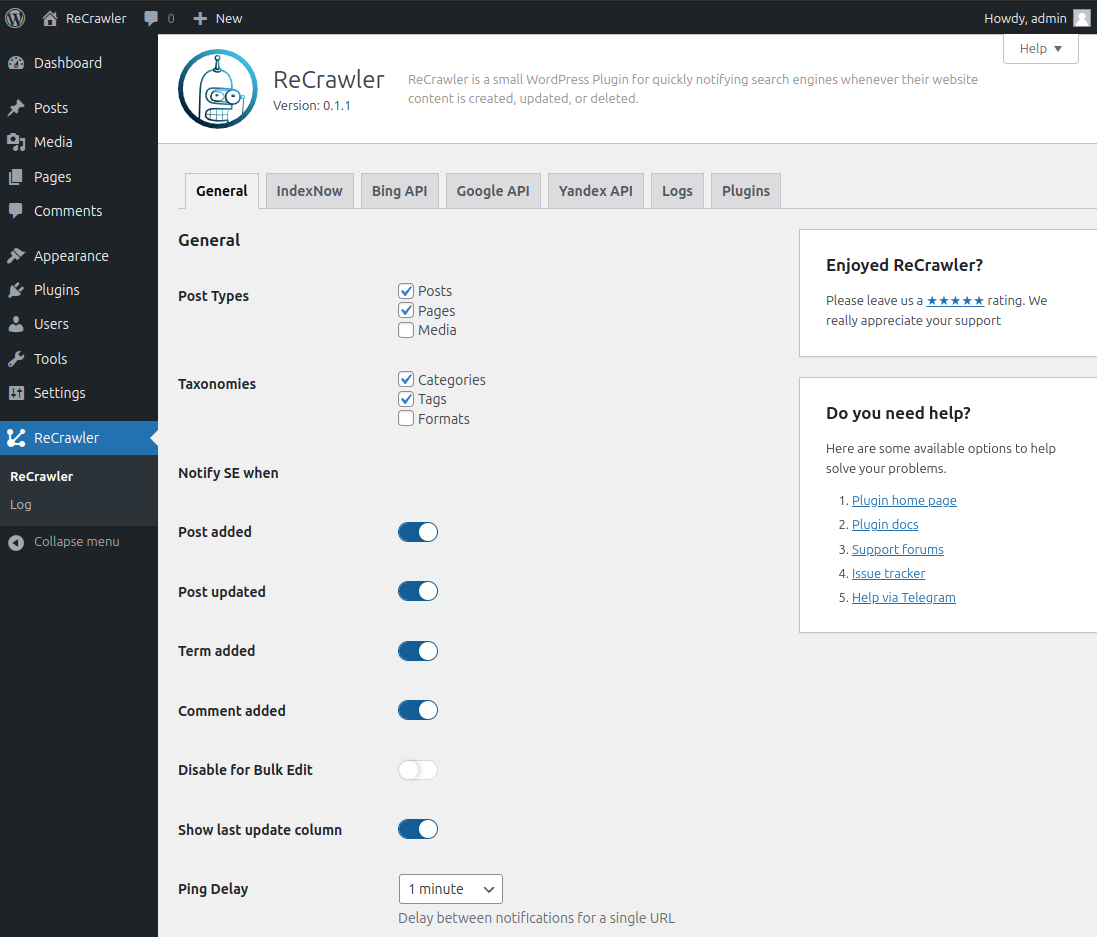Click the Plugins plug icon
This screenshot has height=937, width=1097.
[x=16, y=290]
